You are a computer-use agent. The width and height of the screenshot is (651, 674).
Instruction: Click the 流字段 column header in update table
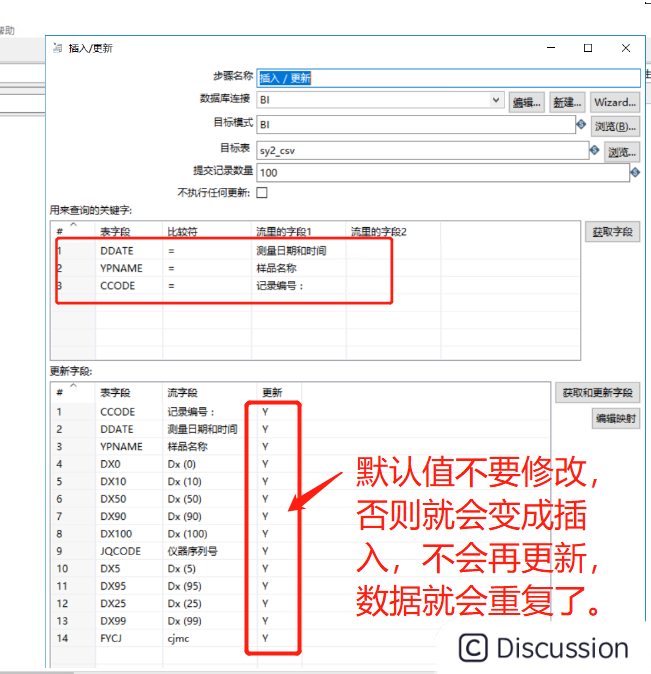[182, 392]
